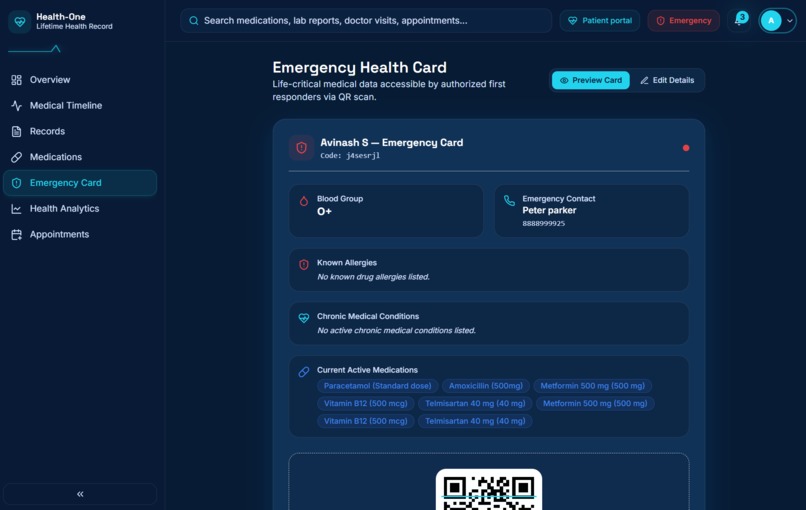806x510 pixels.
Task: Click the Emergency Card shield icon in sidebar
Action: (x=16, y=183)
